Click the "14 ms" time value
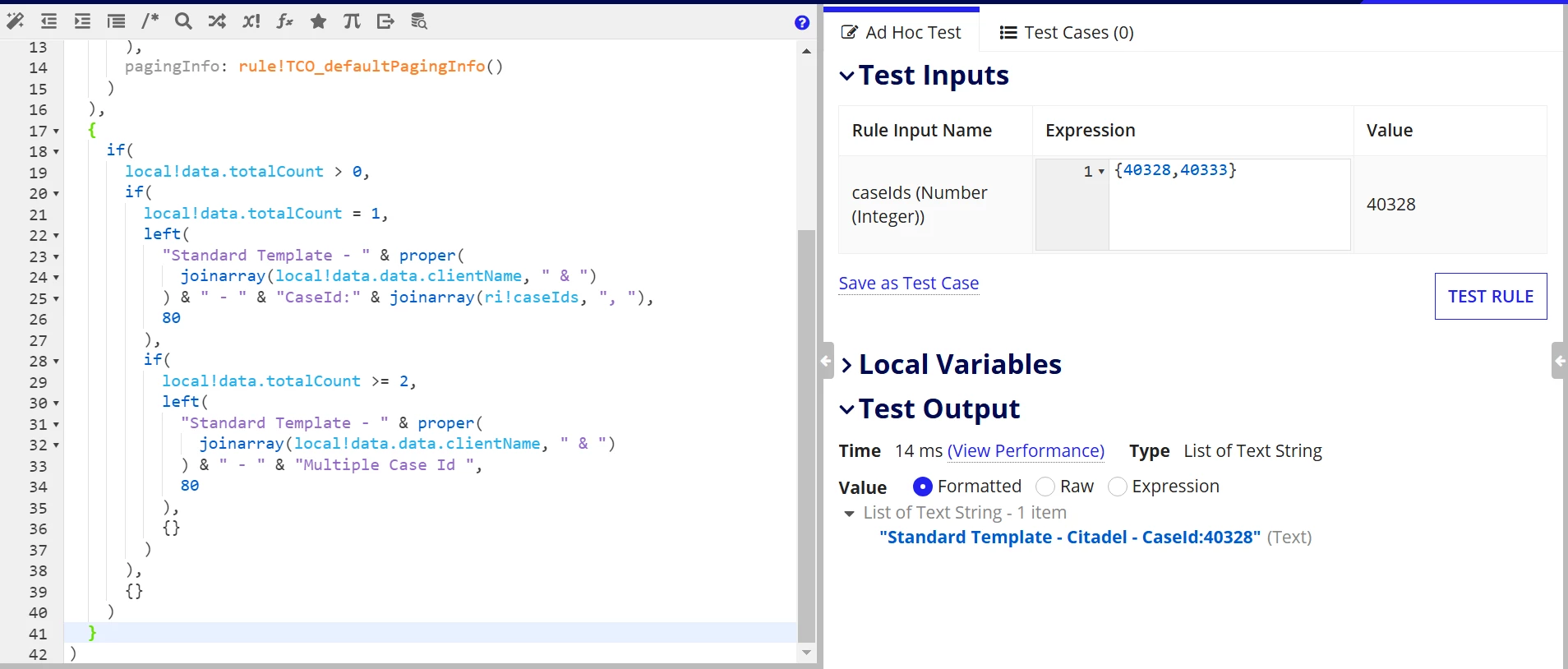 (x=919, y=451)
